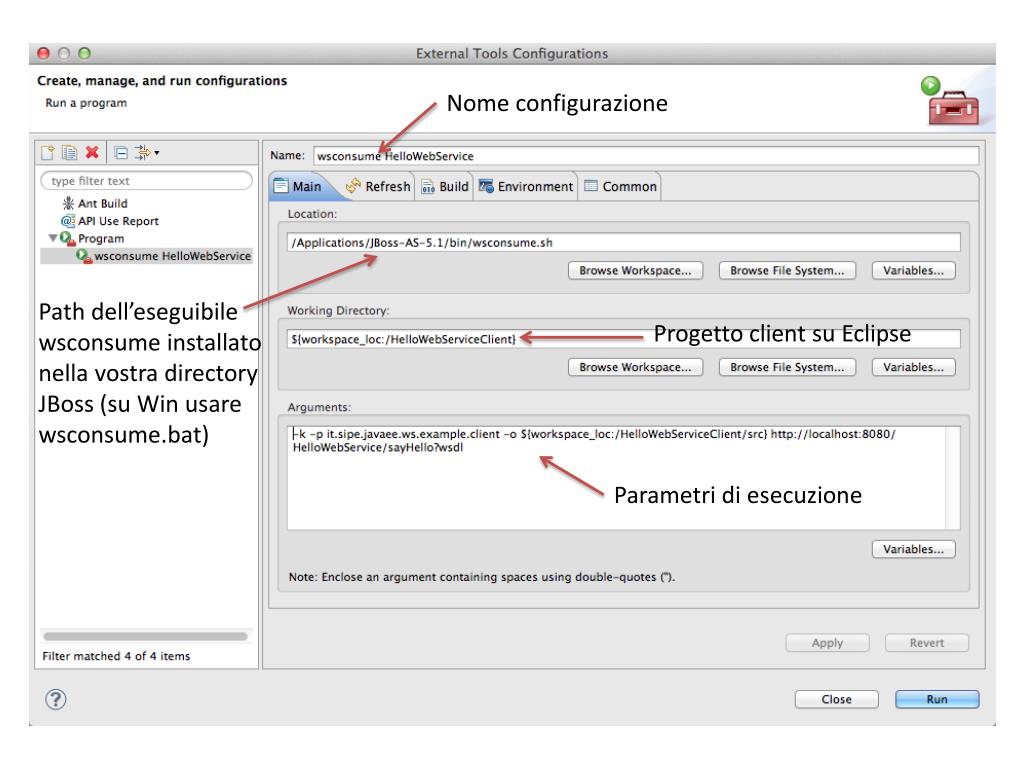This screenshot has height=768, width=1024.
Task: Click Browse Workspace under Working Directory
Action: pos(635,367)
